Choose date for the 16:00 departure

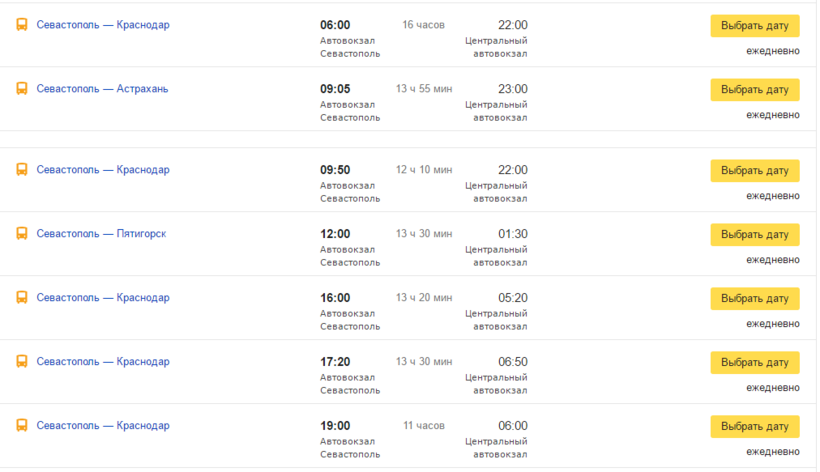755,298
